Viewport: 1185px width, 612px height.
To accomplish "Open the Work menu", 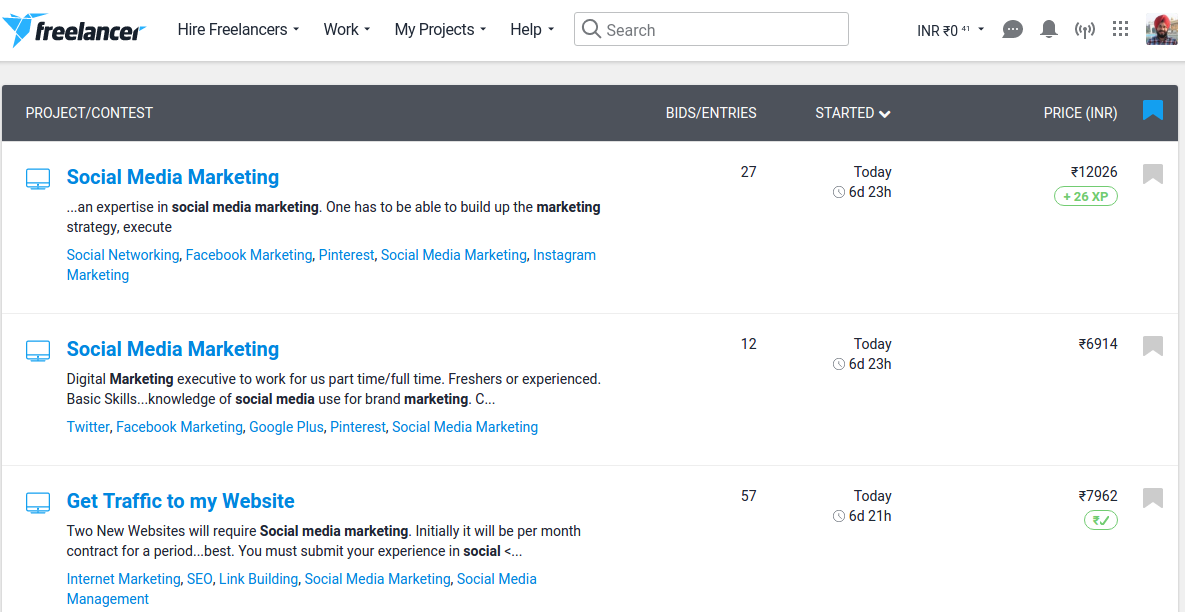I will pyautogui.click(x=345, y=29).
